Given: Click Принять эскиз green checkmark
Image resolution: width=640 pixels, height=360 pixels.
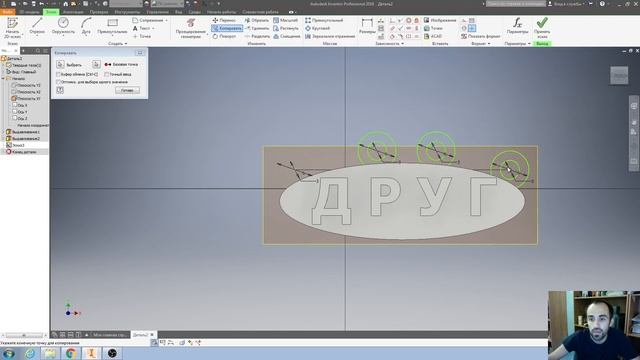Looking at the screenshot, I should [542, 28].
